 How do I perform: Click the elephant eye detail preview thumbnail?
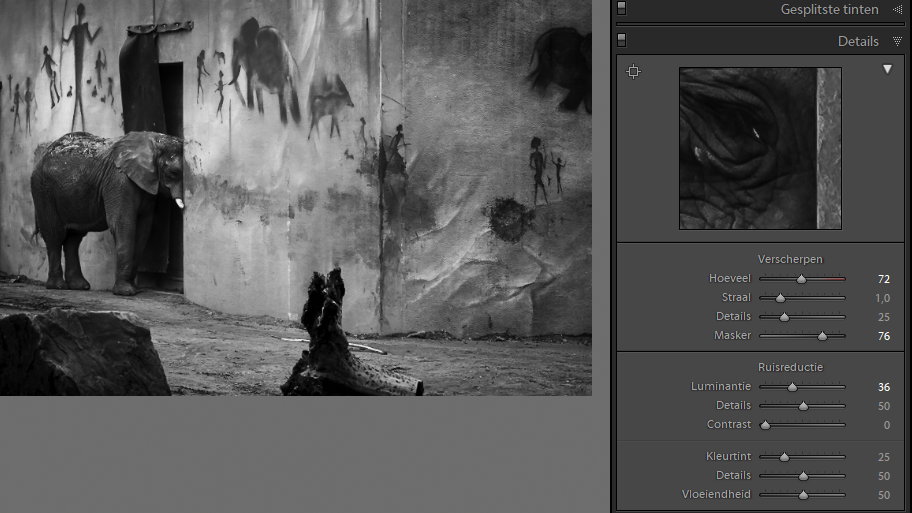click(760, 148)
